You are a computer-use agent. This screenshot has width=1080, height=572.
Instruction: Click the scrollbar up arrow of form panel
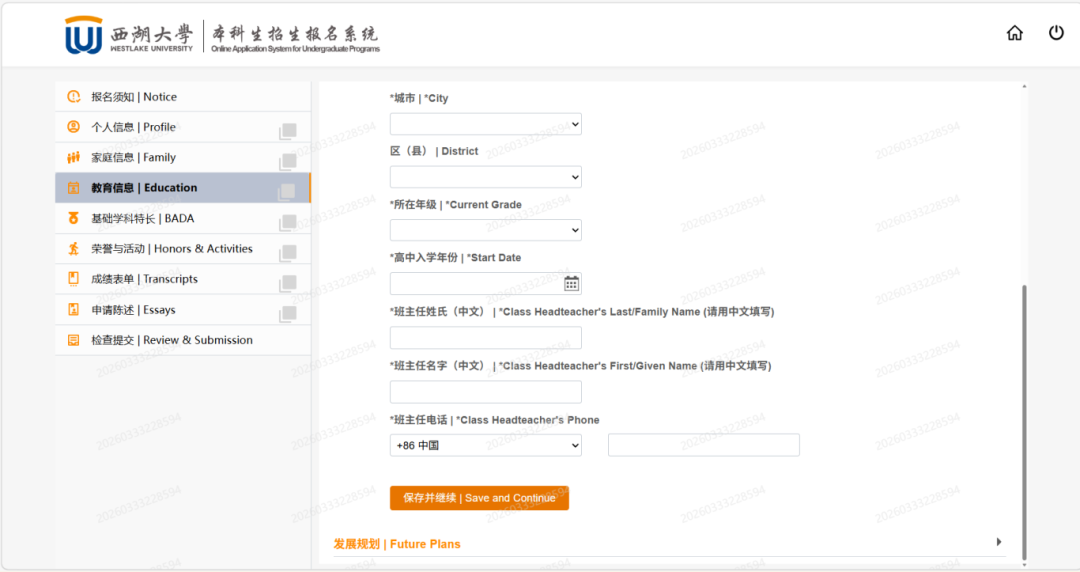[1024, 86]
